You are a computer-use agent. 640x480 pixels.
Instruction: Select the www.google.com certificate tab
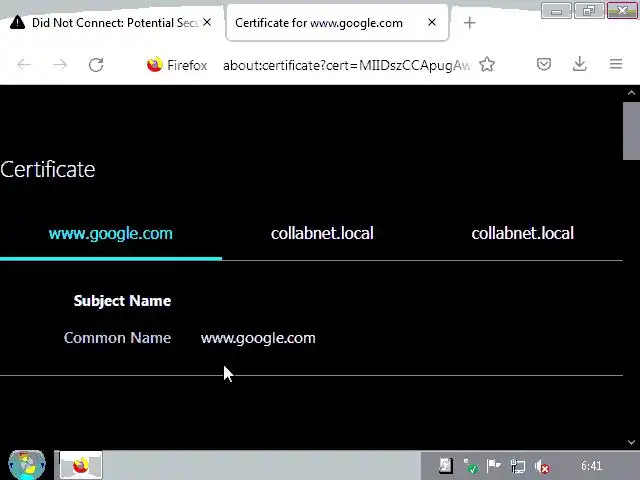(111, 233)
